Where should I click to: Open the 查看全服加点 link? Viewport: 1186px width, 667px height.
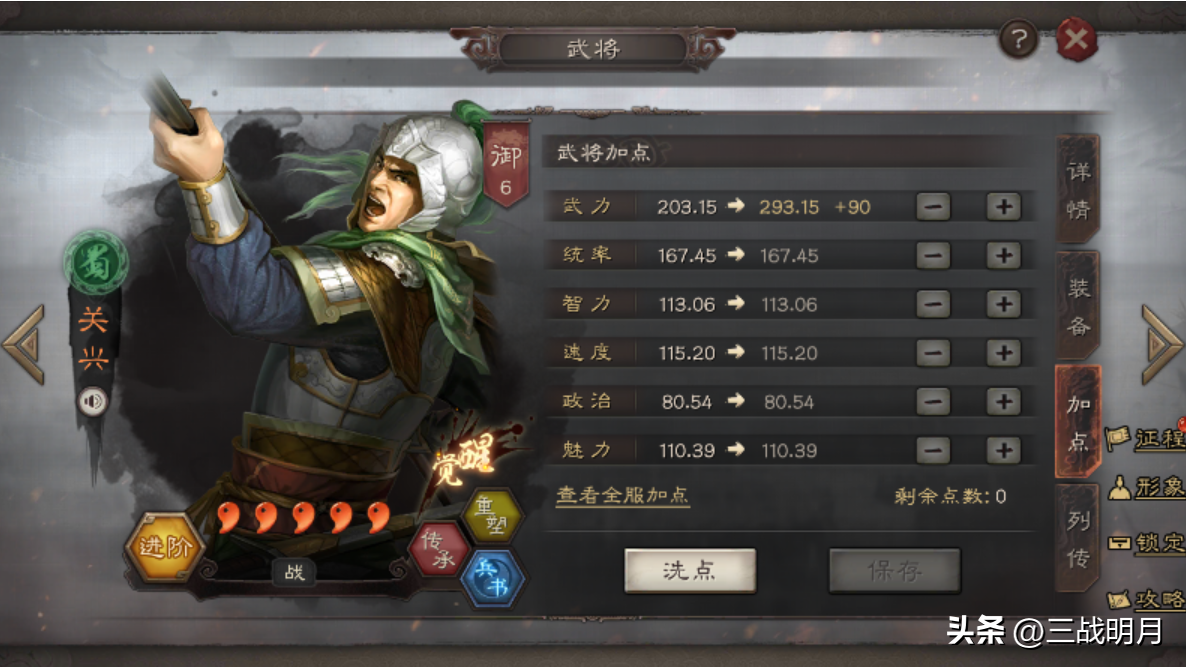(622, 495)
